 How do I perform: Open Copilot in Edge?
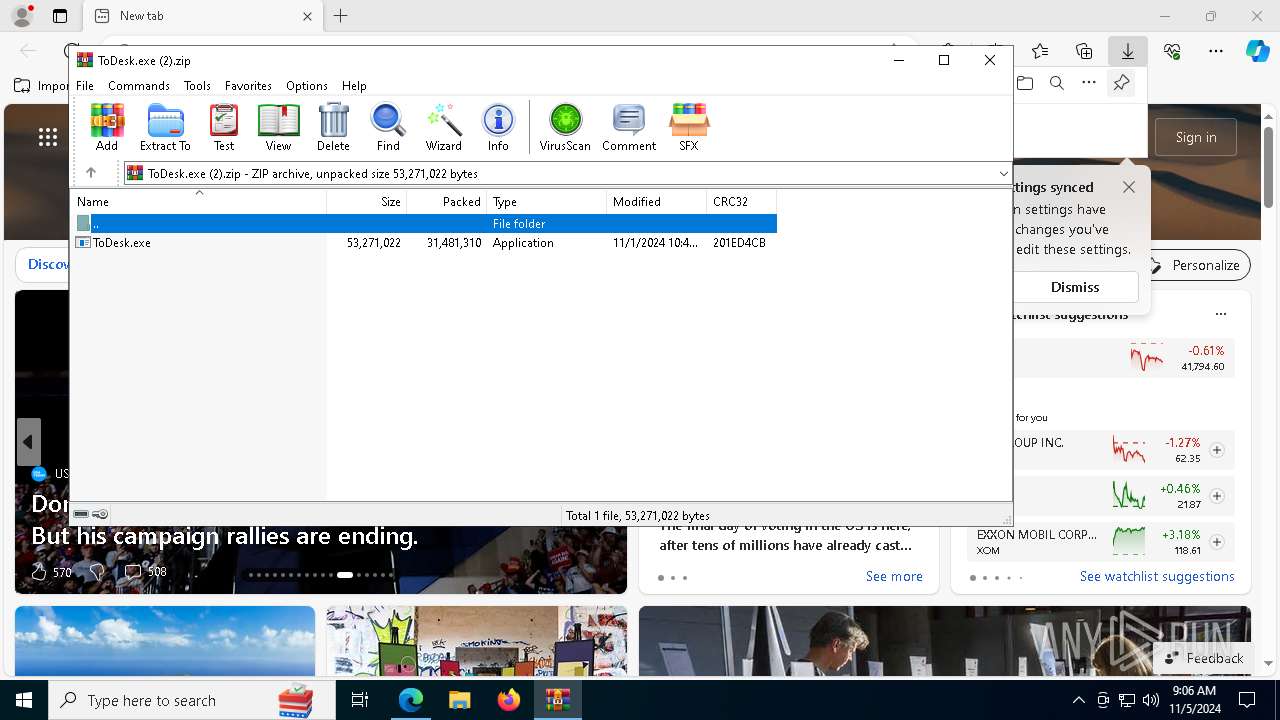pyautogui.click(x=1257, y=51)
